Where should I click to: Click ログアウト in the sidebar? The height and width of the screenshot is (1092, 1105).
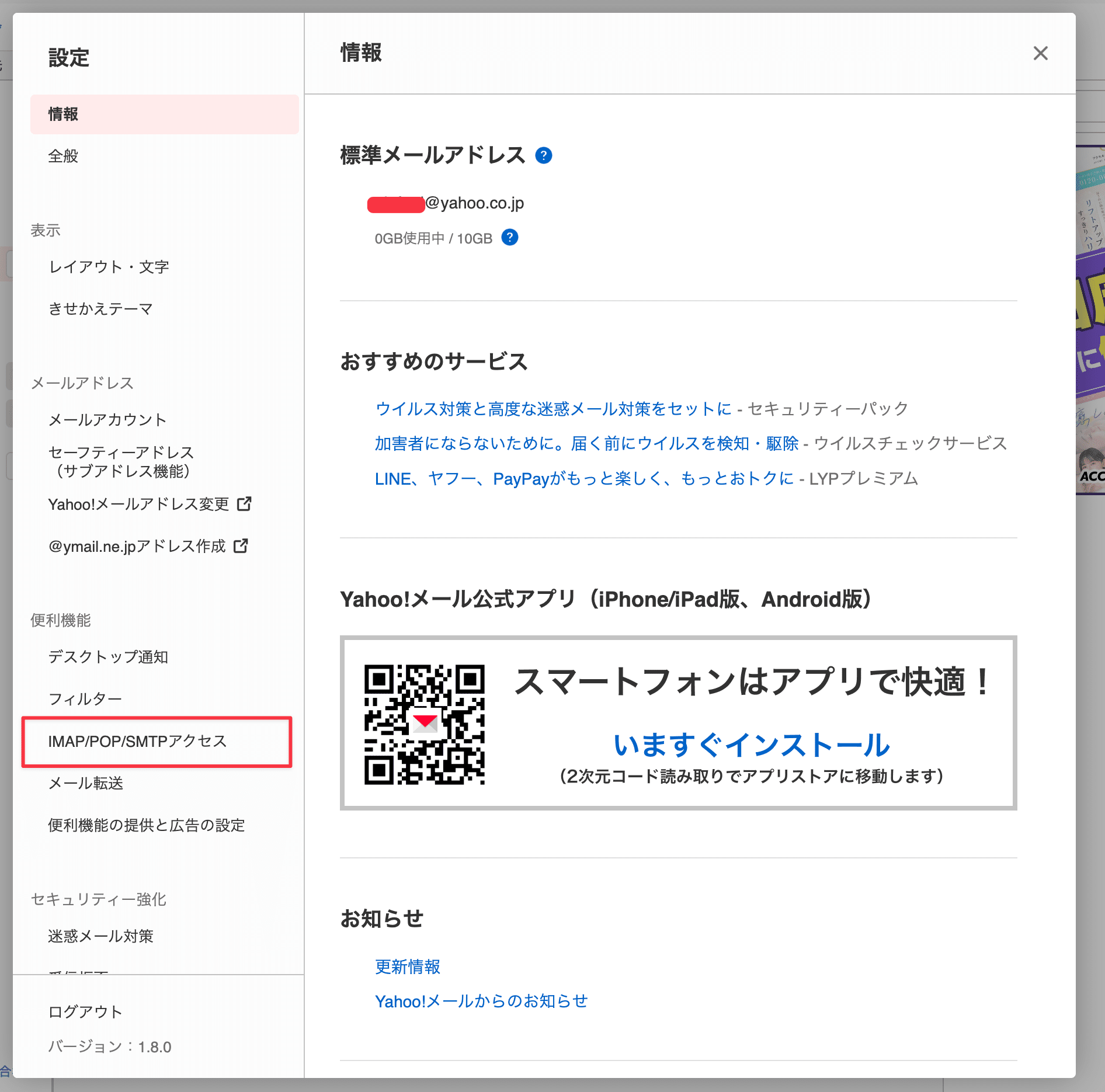pos(85,1012)
